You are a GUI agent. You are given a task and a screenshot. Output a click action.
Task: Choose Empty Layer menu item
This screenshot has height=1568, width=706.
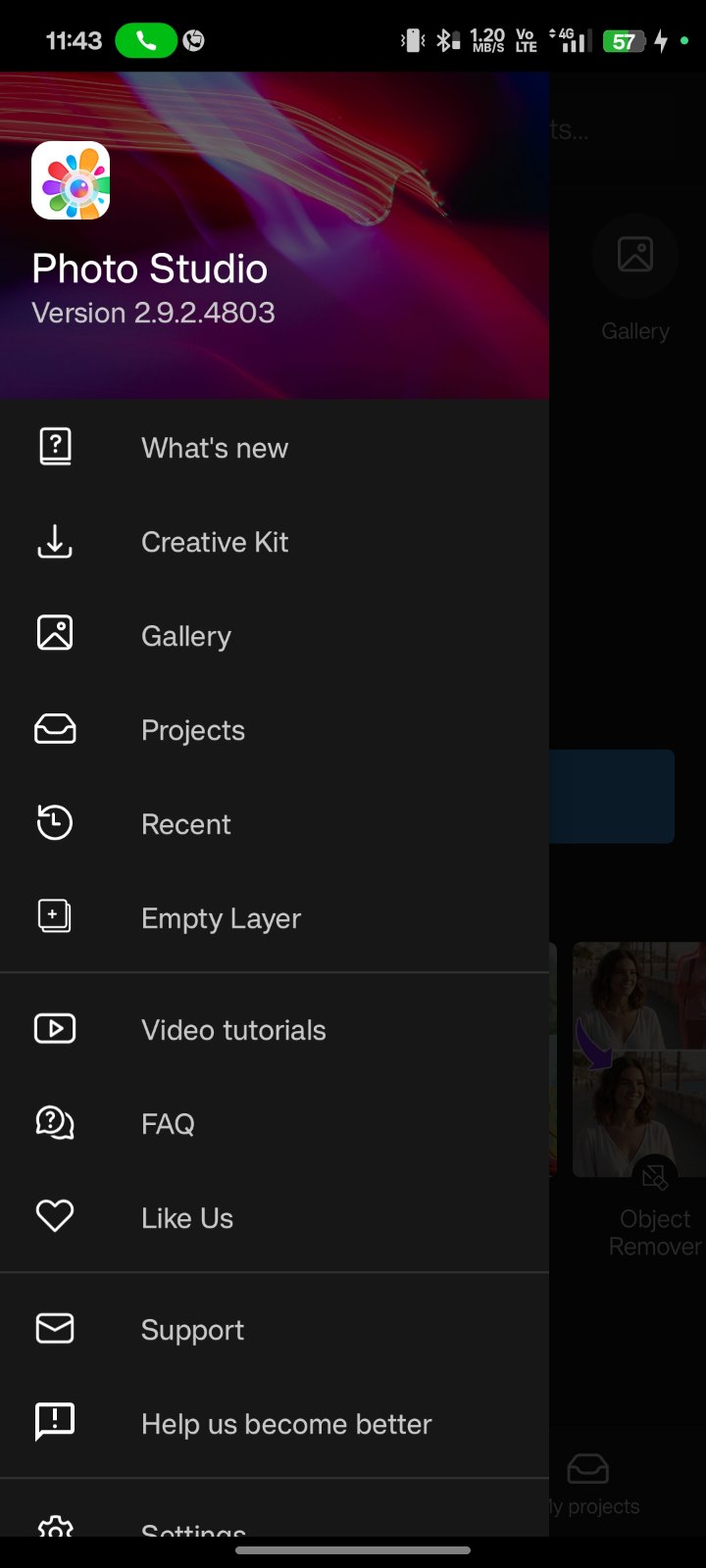point(221,918)
